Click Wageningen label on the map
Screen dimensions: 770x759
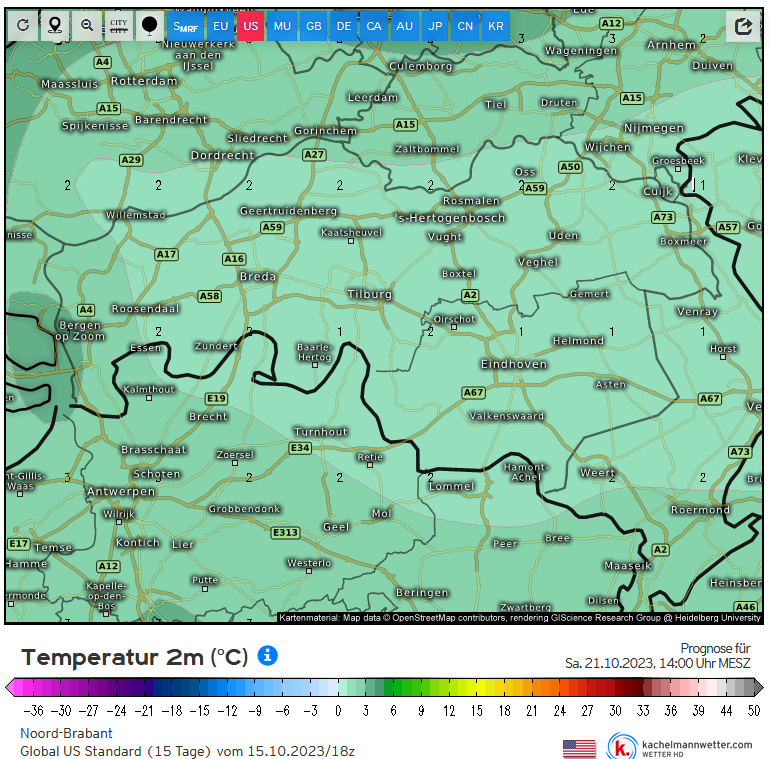(581, 51)
